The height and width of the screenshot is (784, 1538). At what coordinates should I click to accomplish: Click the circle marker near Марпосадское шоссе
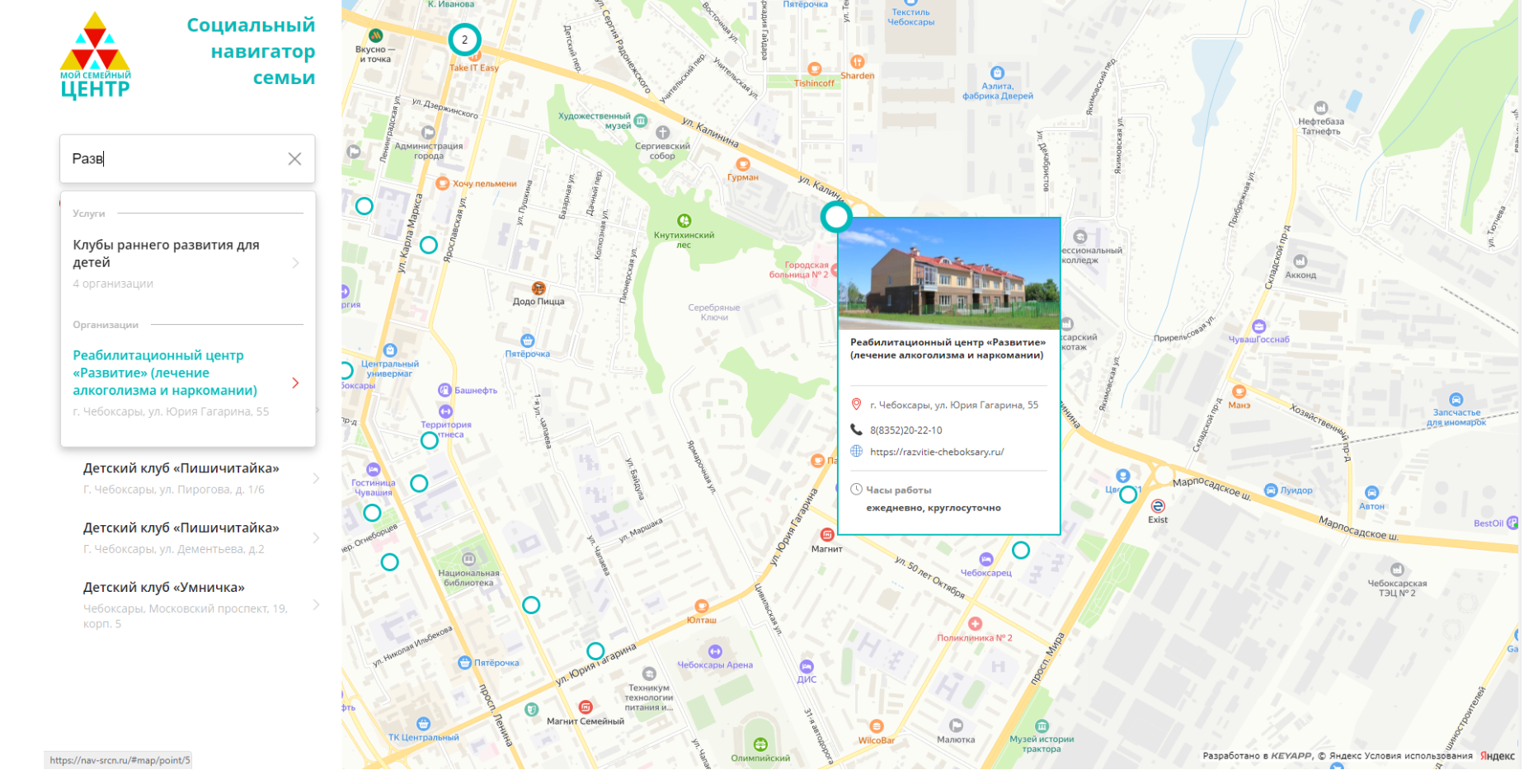[x=1128, y=495]
